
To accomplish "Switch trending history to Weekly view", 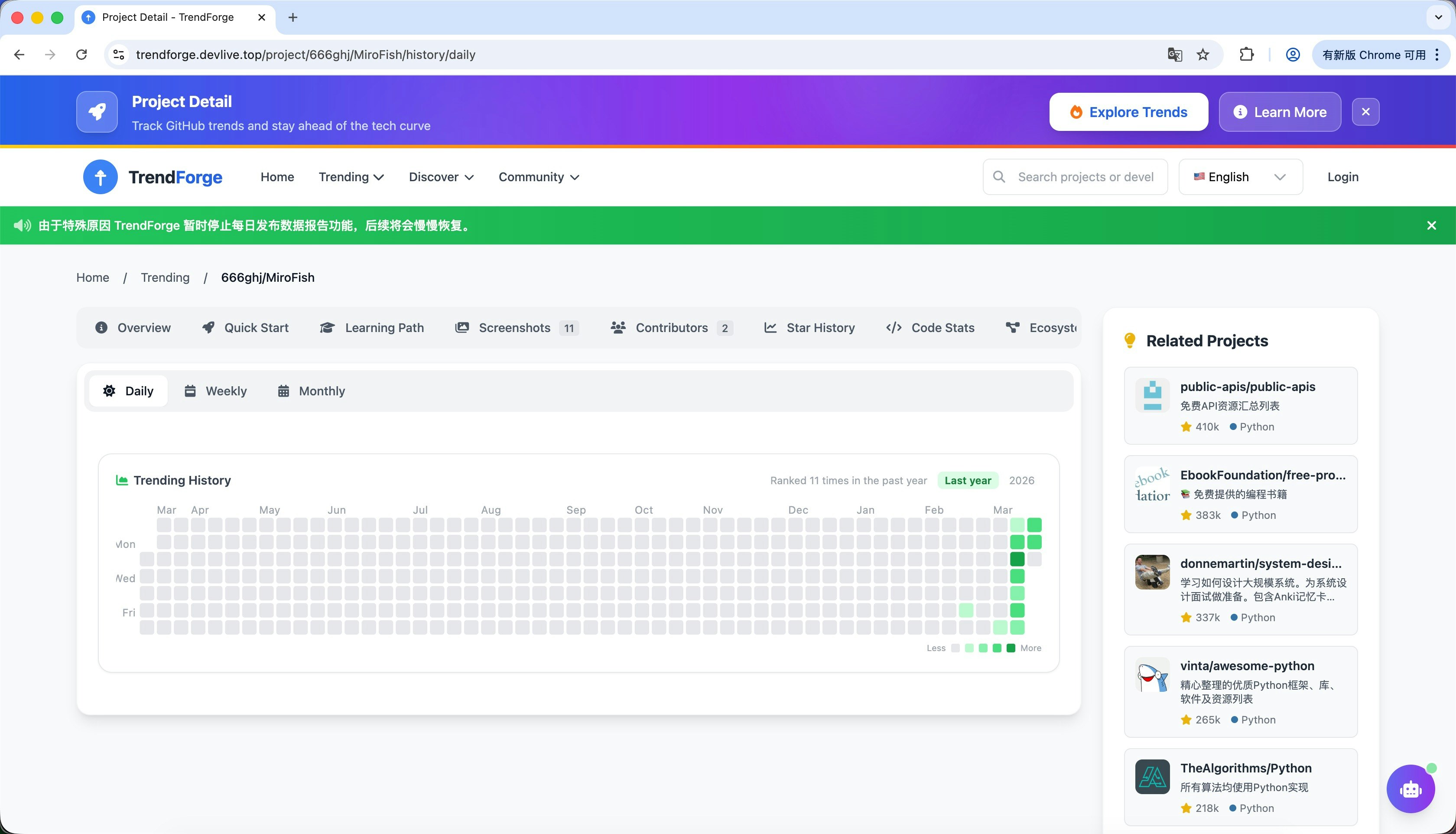I will point(216,391).
